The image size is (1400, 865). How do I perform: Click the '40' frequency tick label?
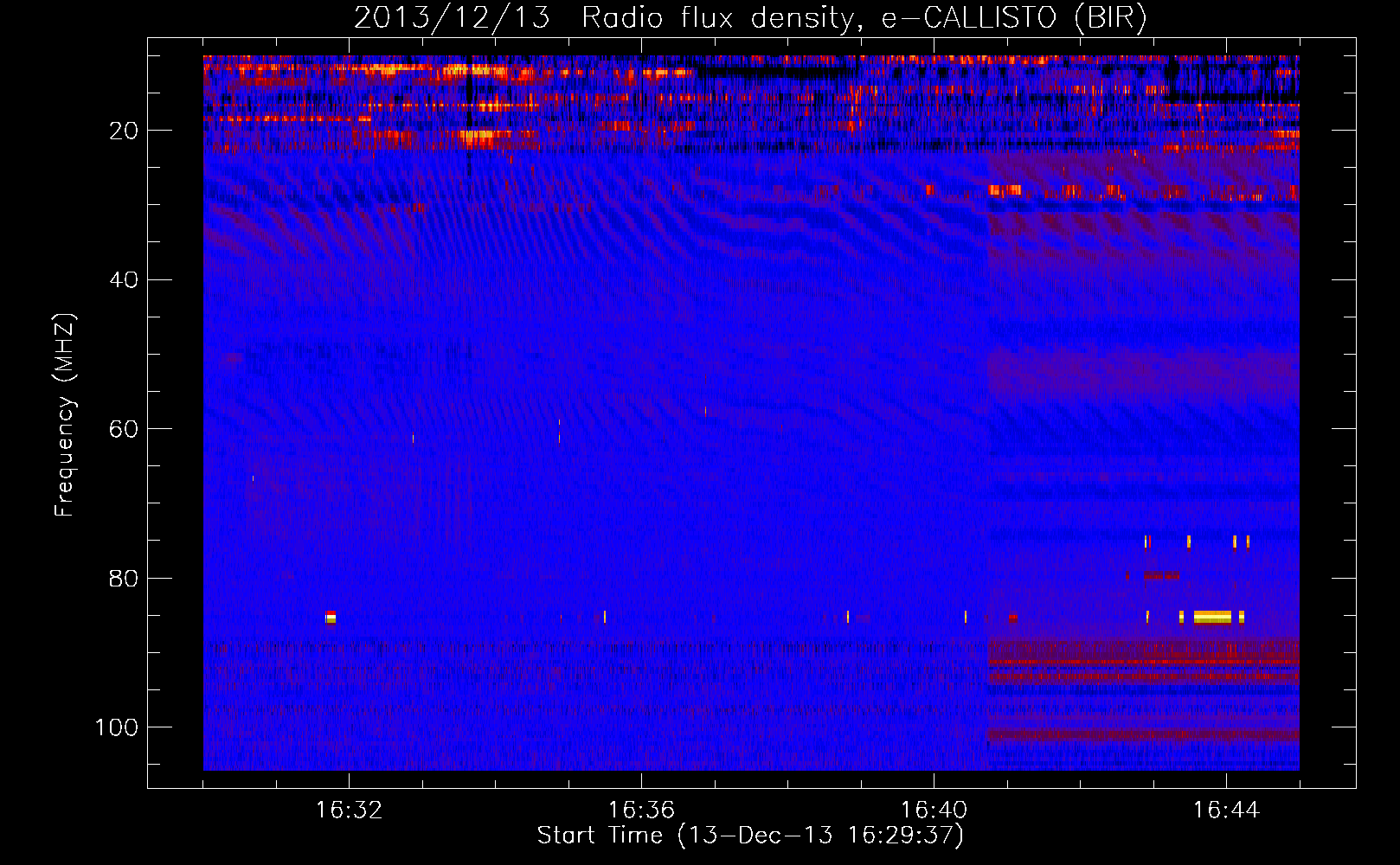(125, 279)
